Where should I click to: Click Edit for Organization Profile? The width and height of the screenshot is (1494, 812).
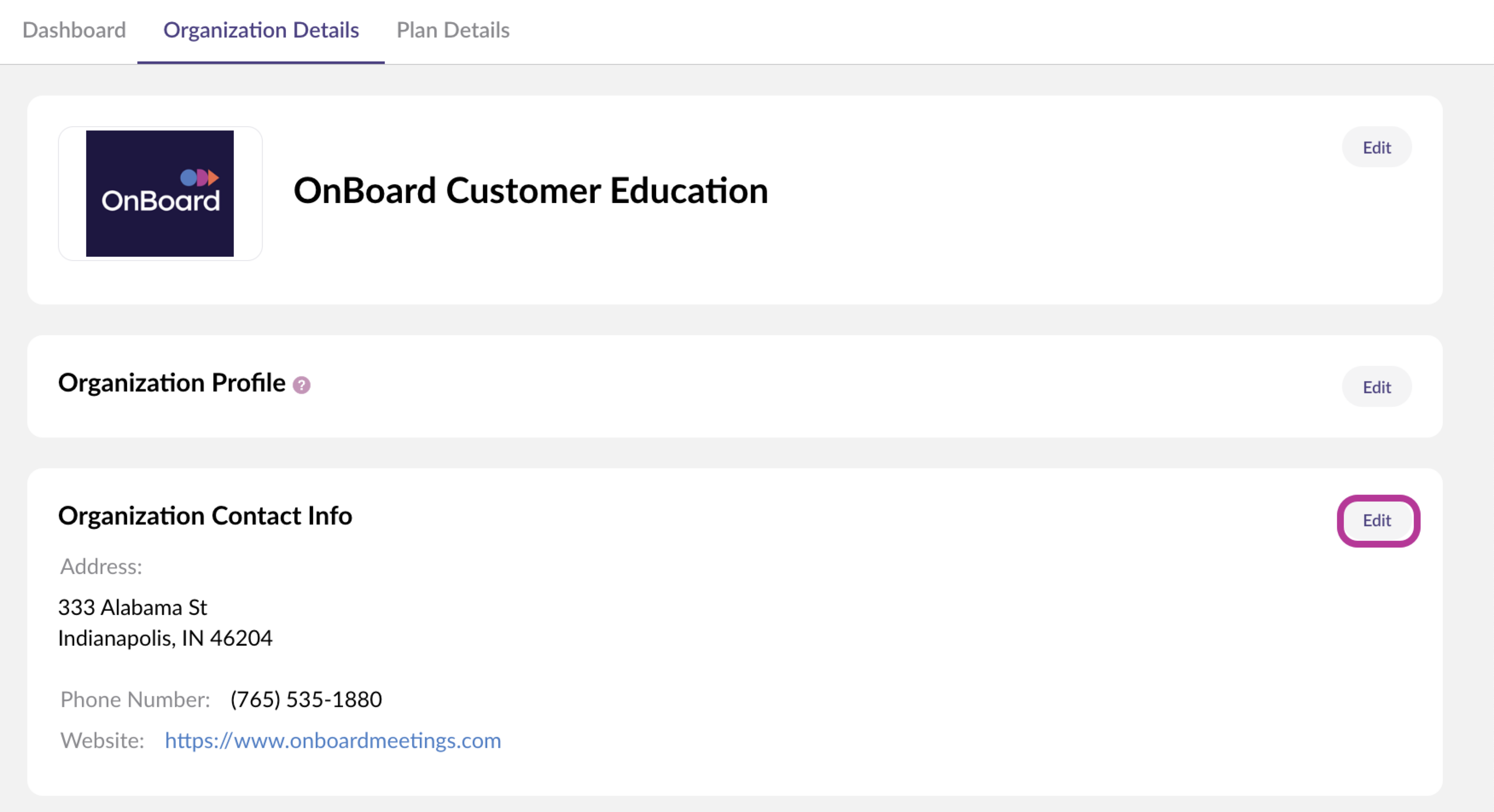tap(1376, 386)
